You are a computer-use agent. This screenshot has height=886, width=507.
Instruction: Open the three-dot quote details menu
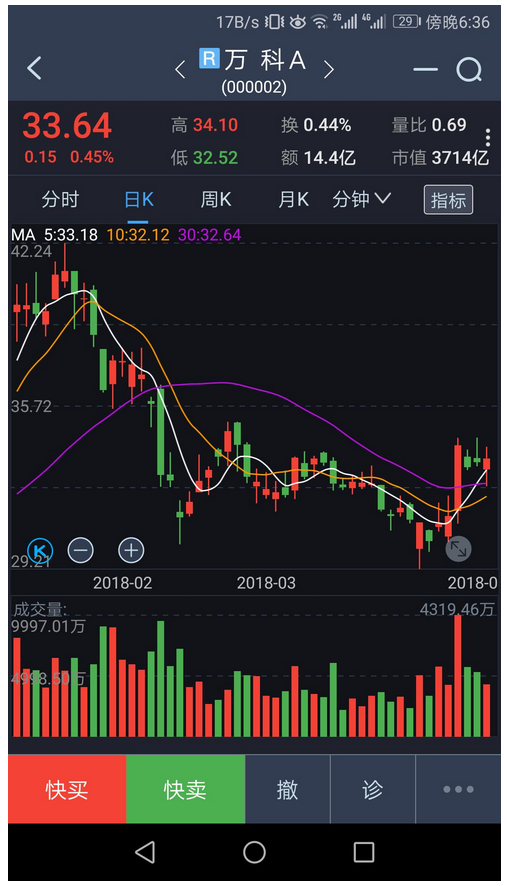488,137
